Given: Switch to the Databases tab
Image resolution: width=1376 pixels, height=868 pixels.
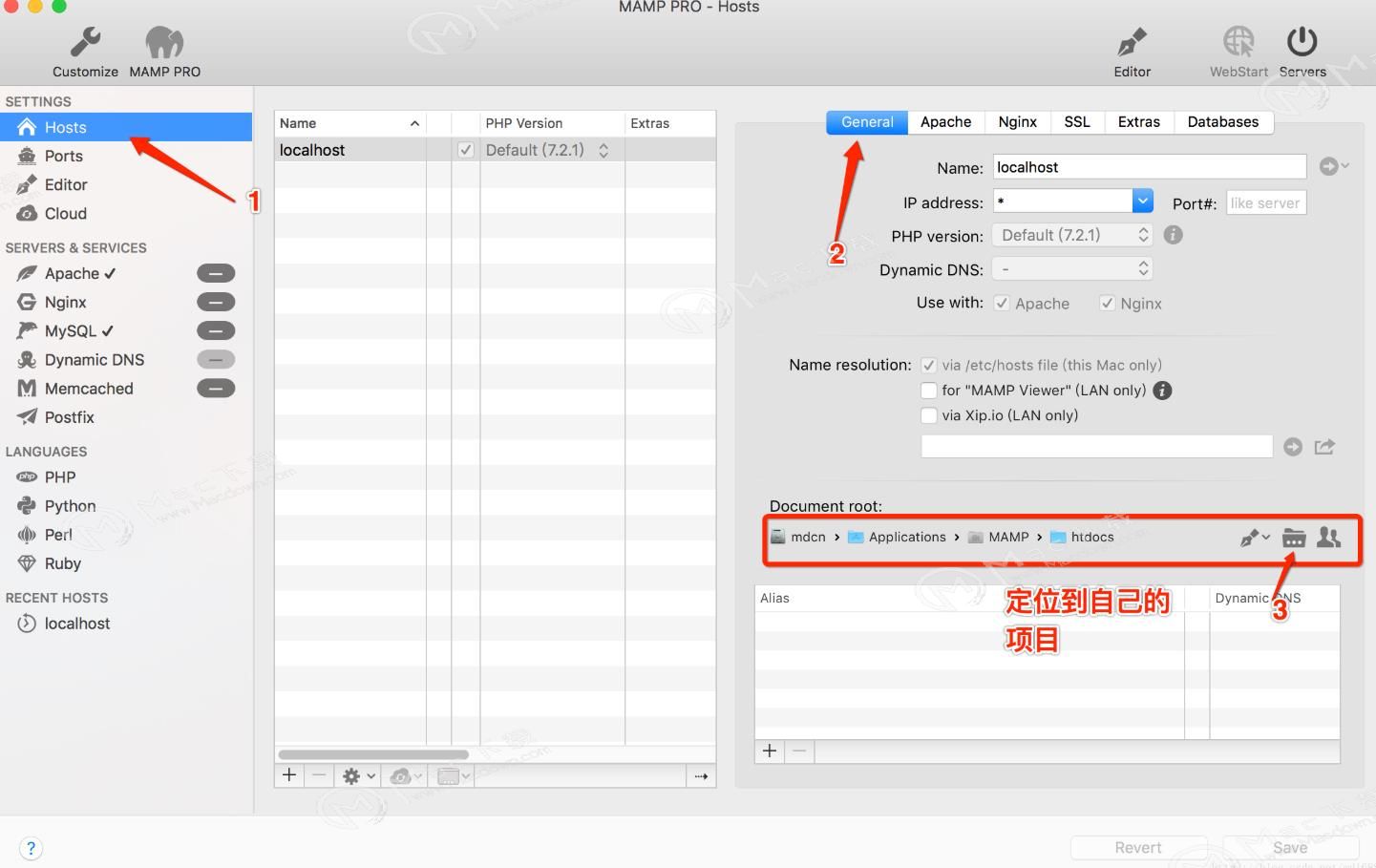Looking at the screenshot, I should click(1223, 121).
